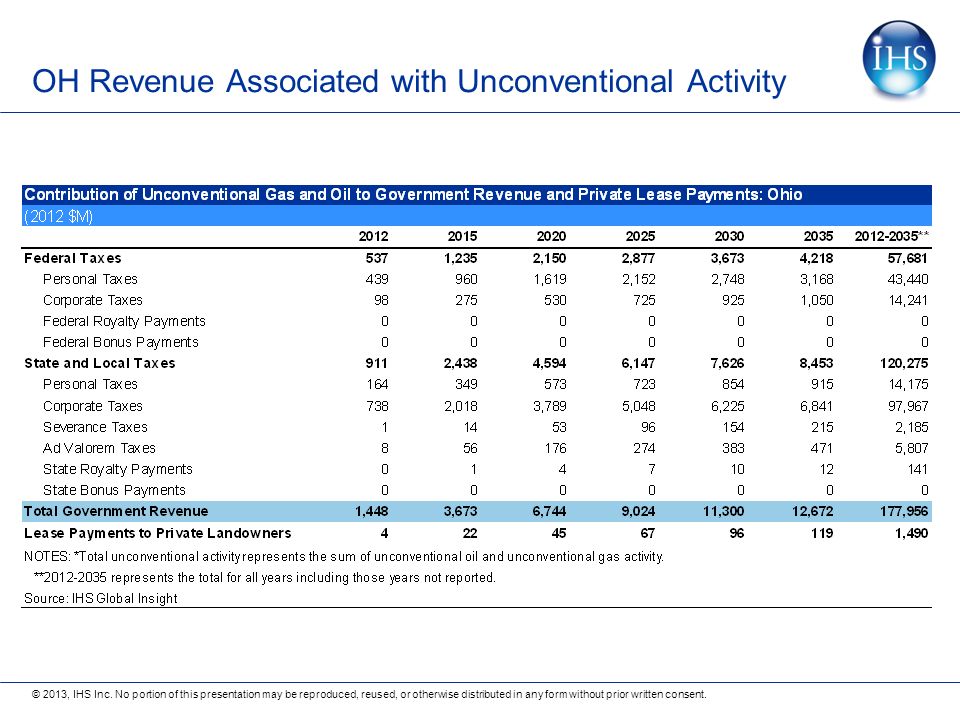Select the 2015 column header

click(462, 236)
